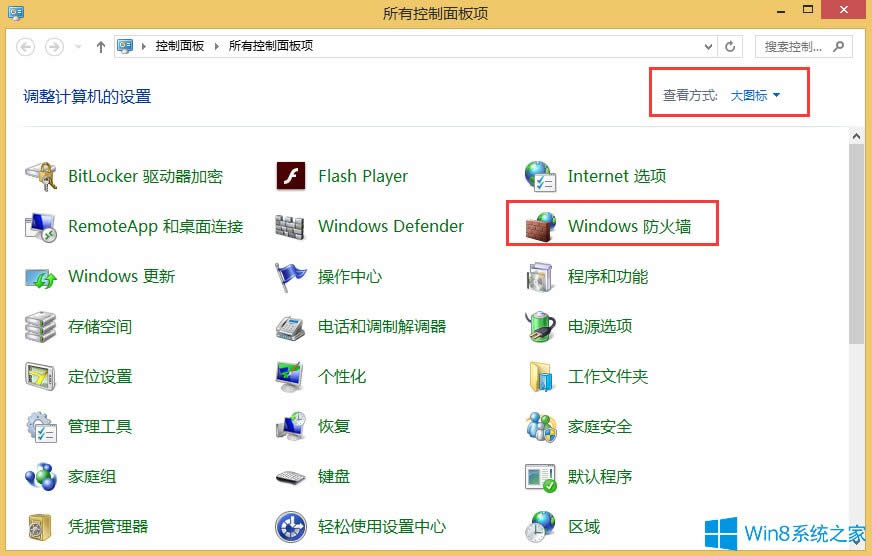Open the Windows Defender wall icon

click(x=290, y=227)
